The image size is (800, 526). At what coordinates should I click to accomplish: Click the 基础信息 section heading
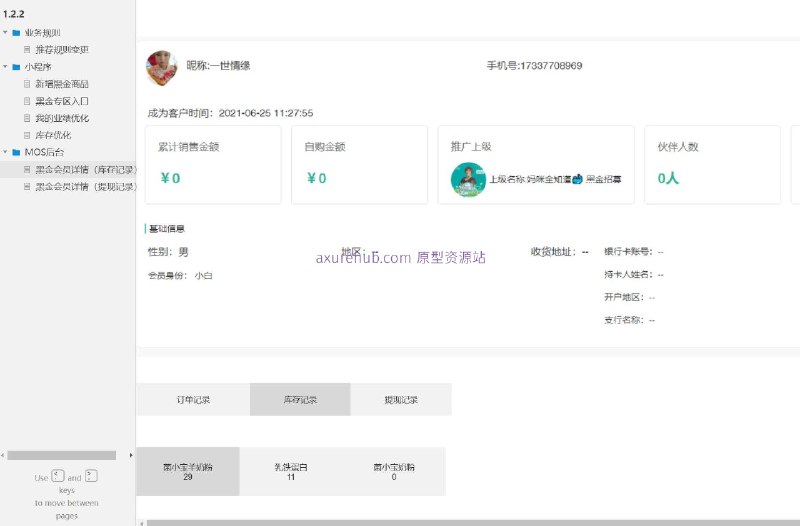pos(166,229)
